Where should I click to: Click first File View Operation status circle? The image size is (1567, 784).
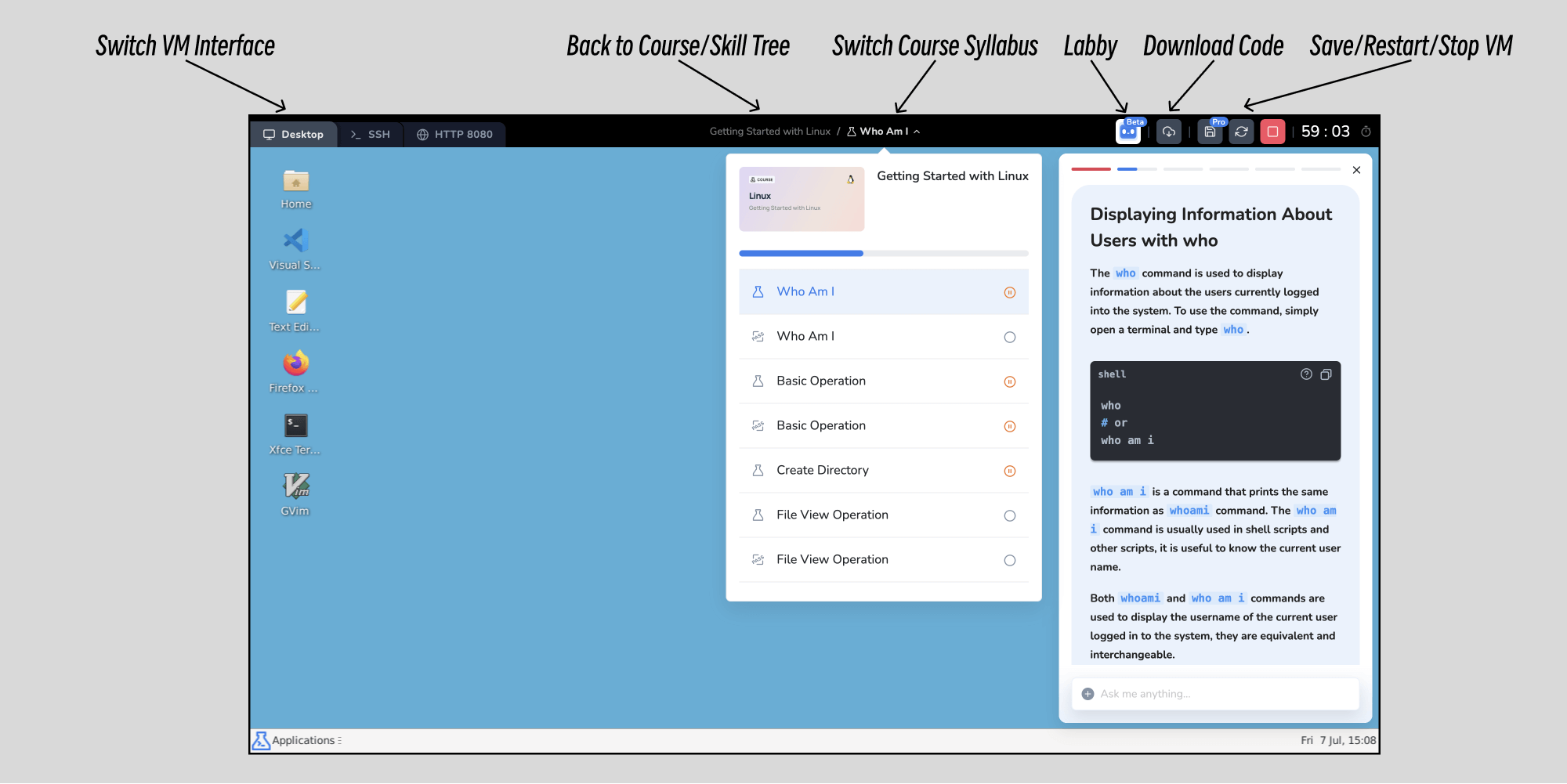point(1009,516)
